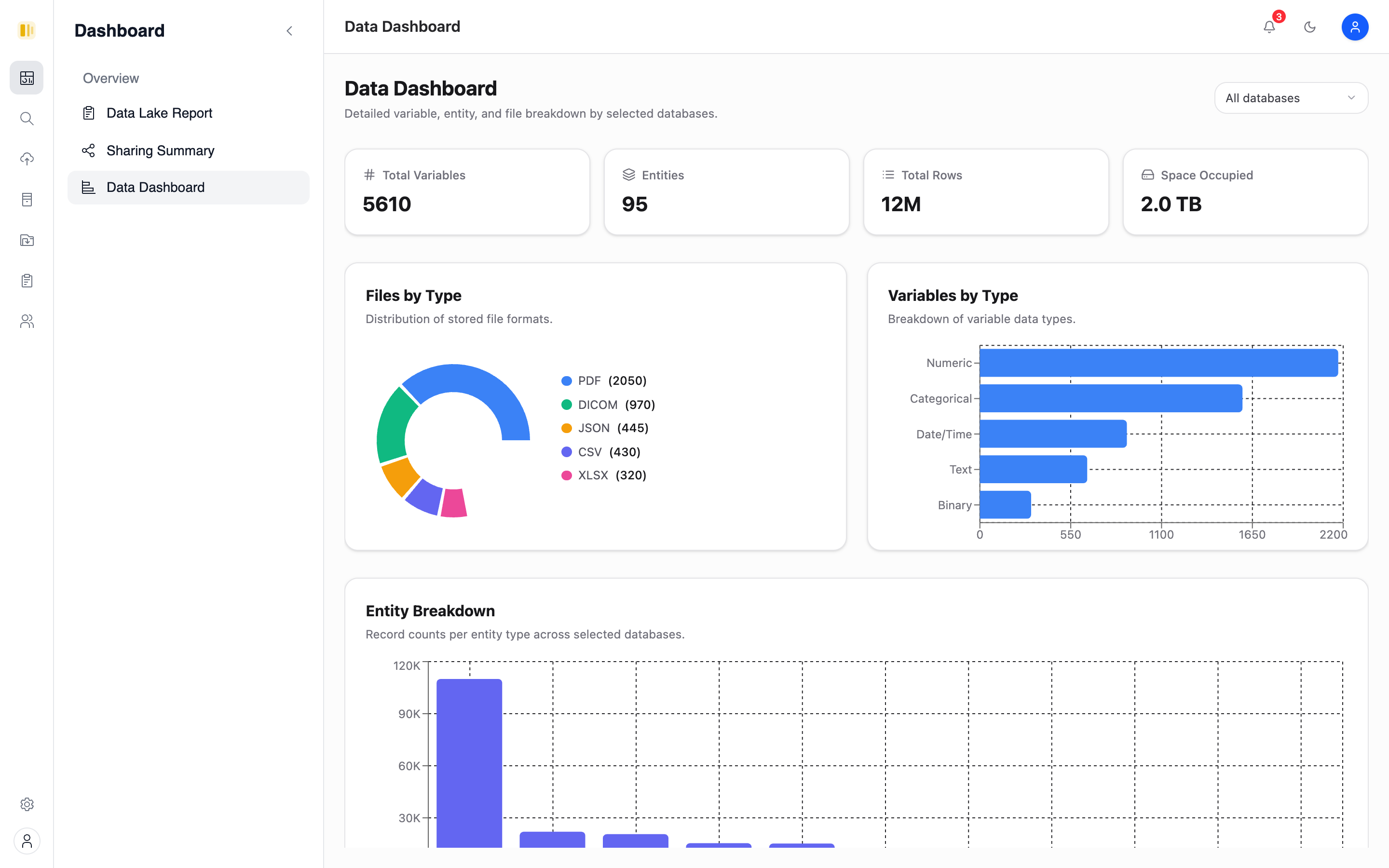Screen dimensions: 1389x868
Task: Click the CSV (430) legend entry
Action: pyautogui.click(x=601, y=452)
